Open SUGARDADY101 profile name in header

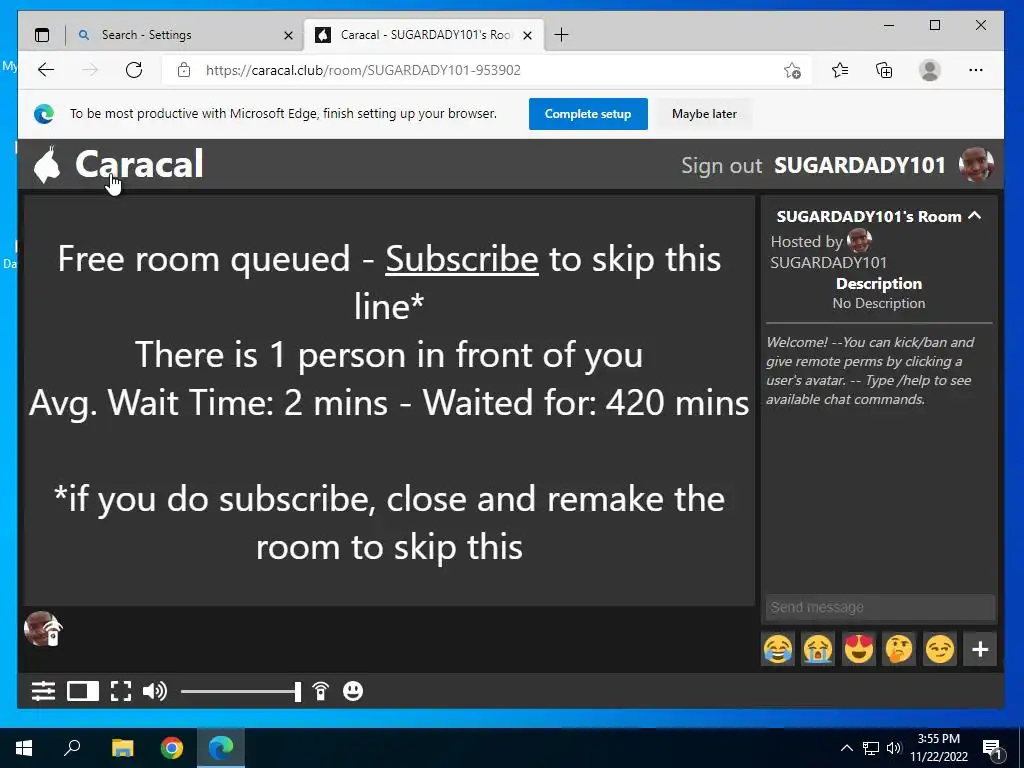click(859, 165)
